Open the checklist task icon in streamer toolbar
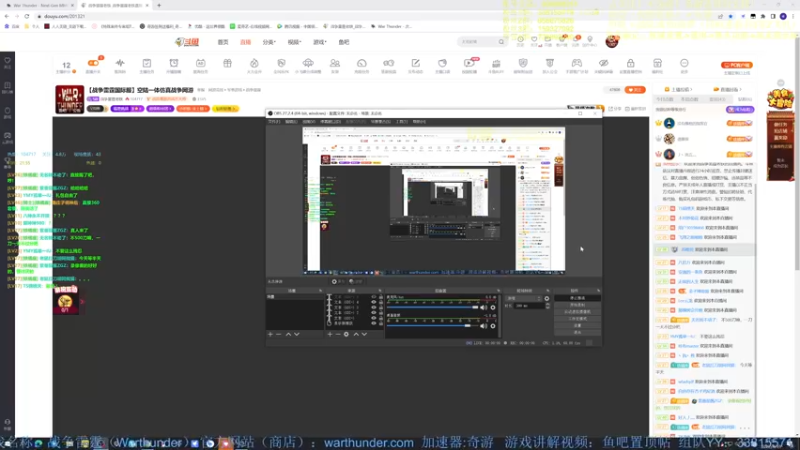The width and height of the screenshot is (800, 450). (147, 65)
